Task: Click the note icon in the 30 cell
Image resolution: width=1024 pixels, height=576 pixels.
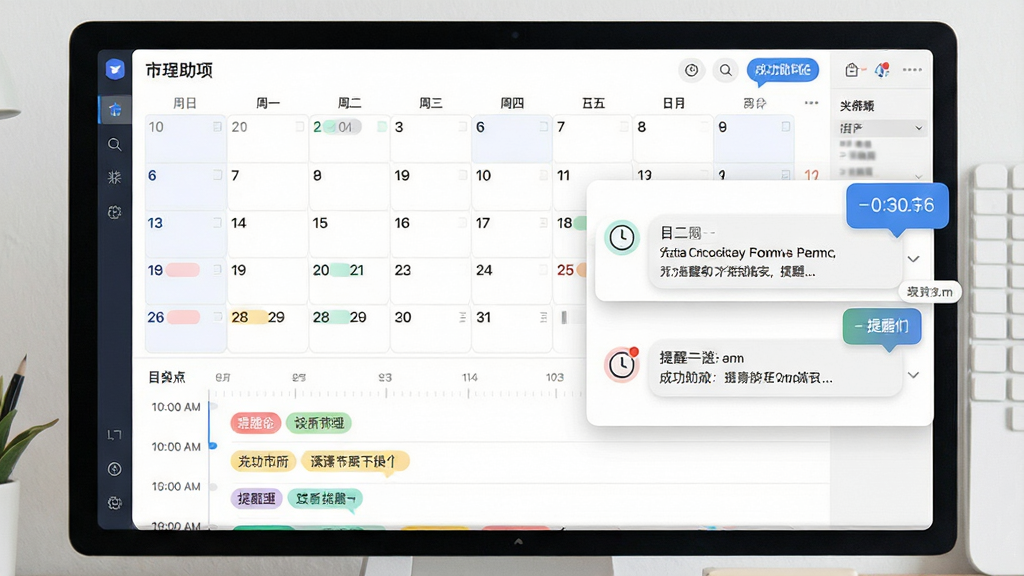Action: click(462, 317)
